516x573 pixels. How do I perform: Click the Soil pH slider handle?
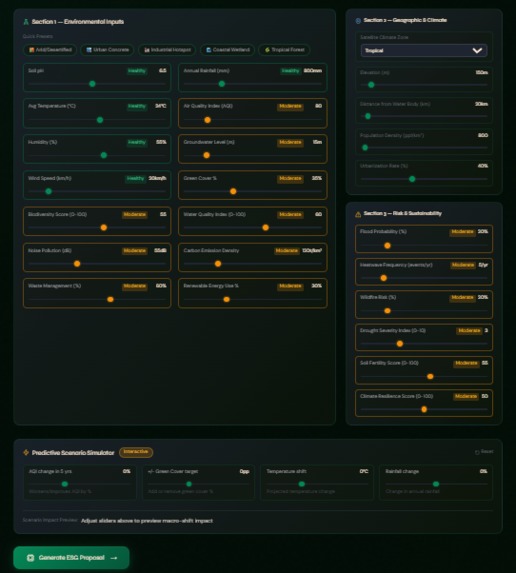click(x=92, y=84)
